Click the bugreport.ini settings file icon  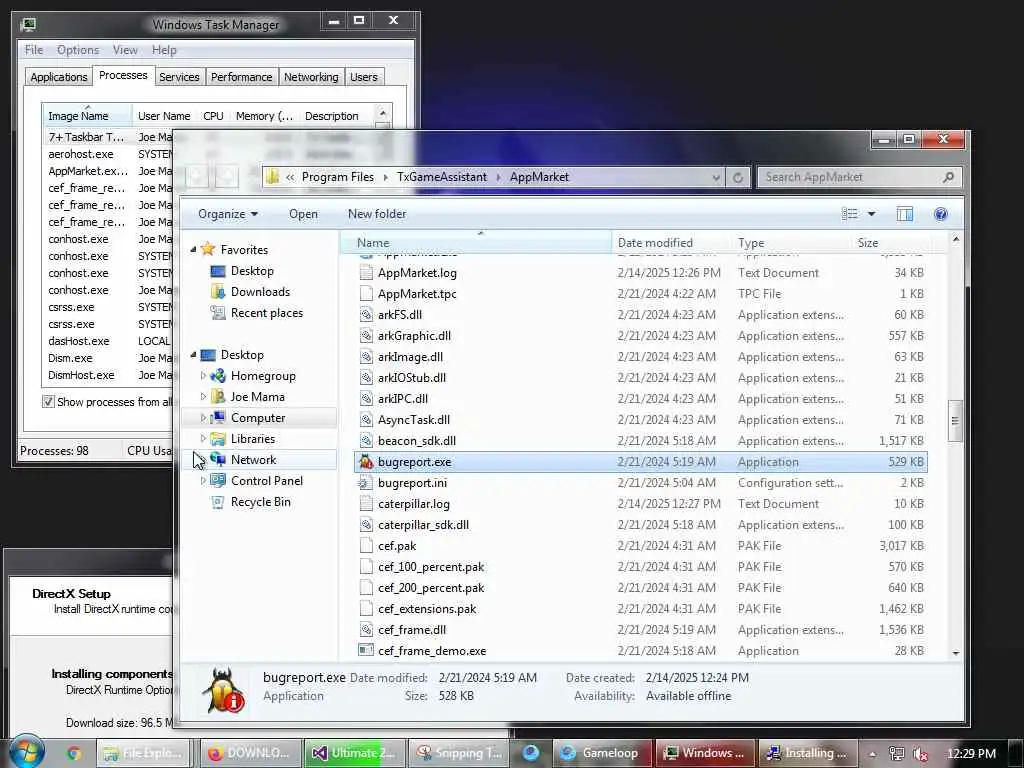point(366,483)
